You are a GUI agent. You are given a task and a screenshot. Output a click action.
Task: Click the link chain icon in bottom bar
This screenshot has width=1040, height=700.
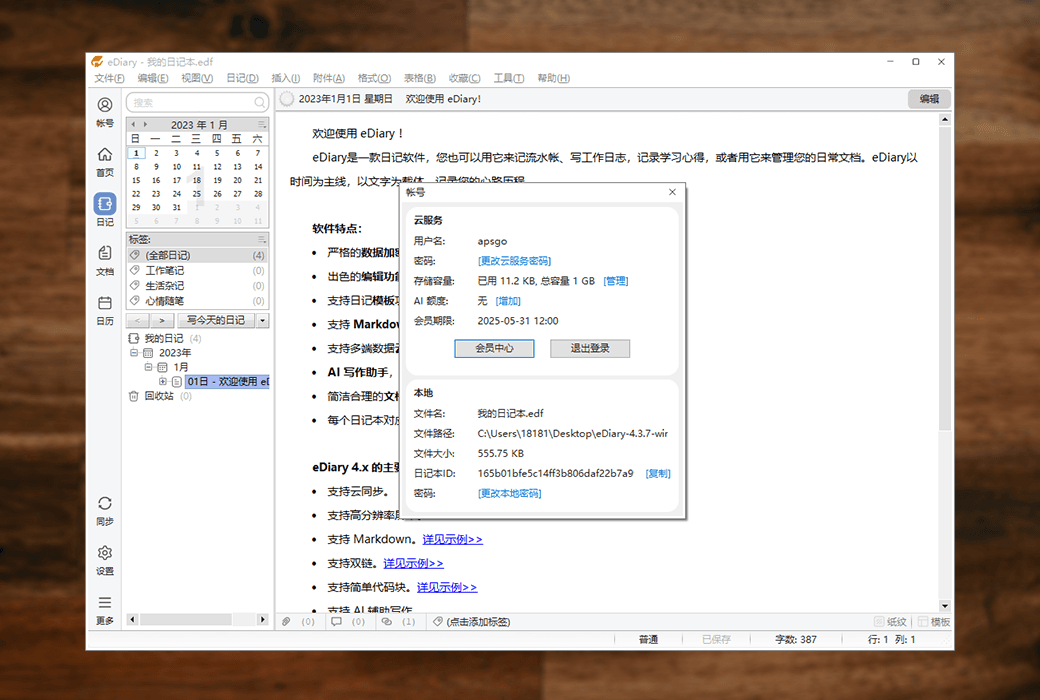(x=387, y=622)
